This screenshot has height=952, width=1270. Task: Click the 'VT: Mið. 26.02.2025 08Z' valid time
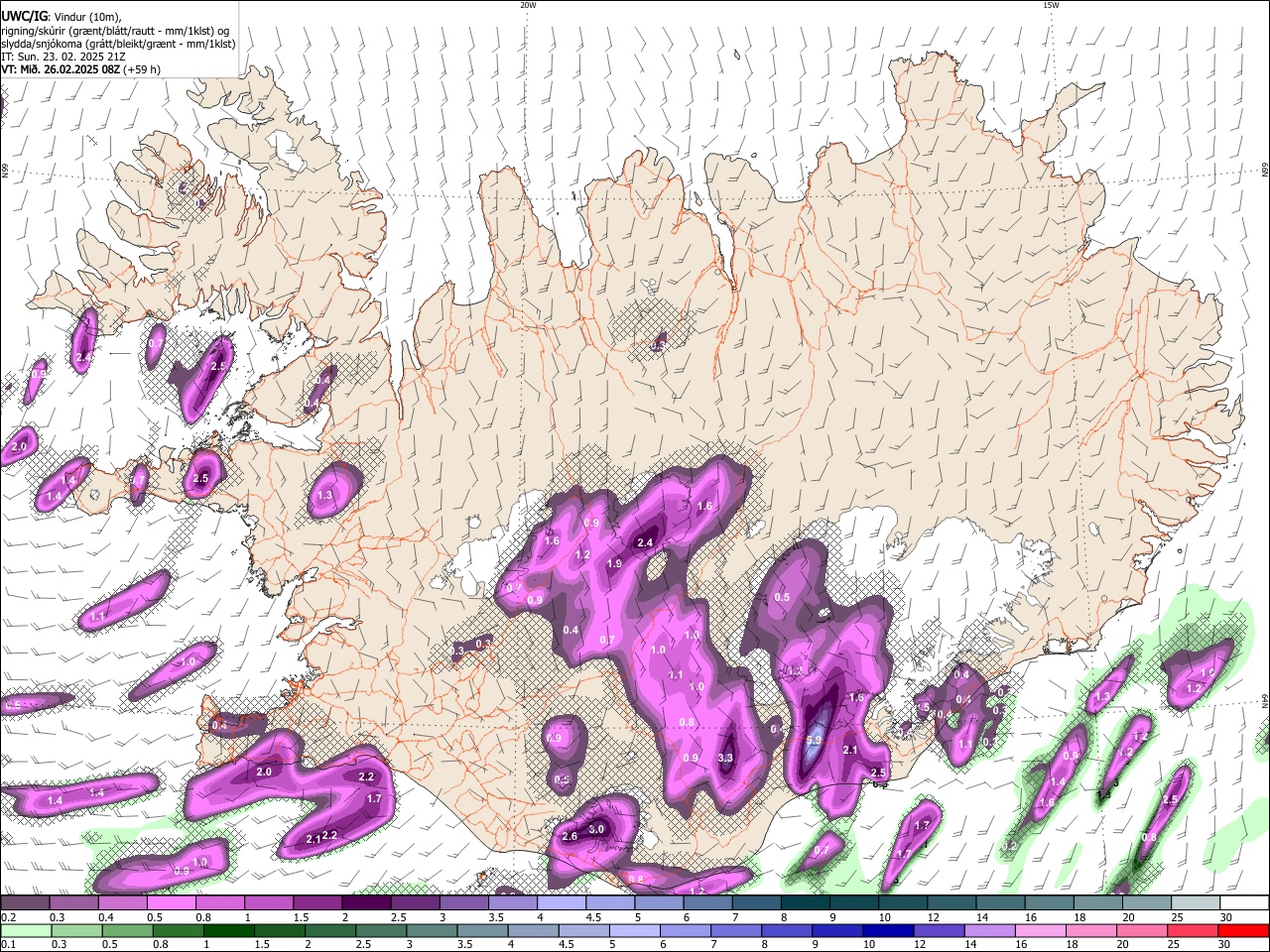pos(60,69)
